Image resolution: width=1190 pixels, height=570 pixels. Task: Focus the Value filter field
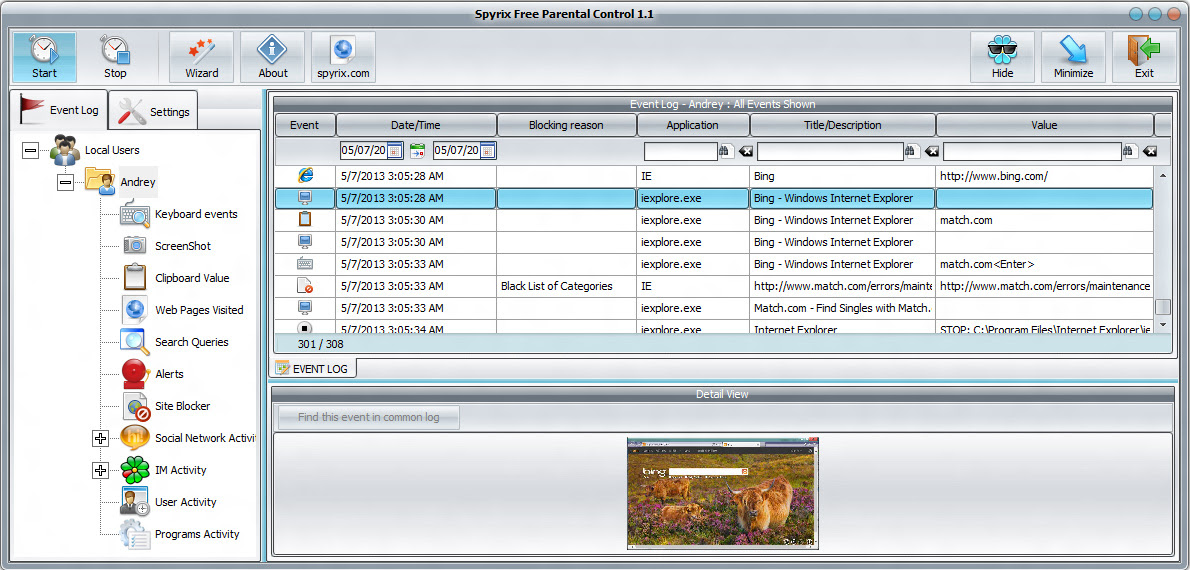click(x=1032, y=151)
